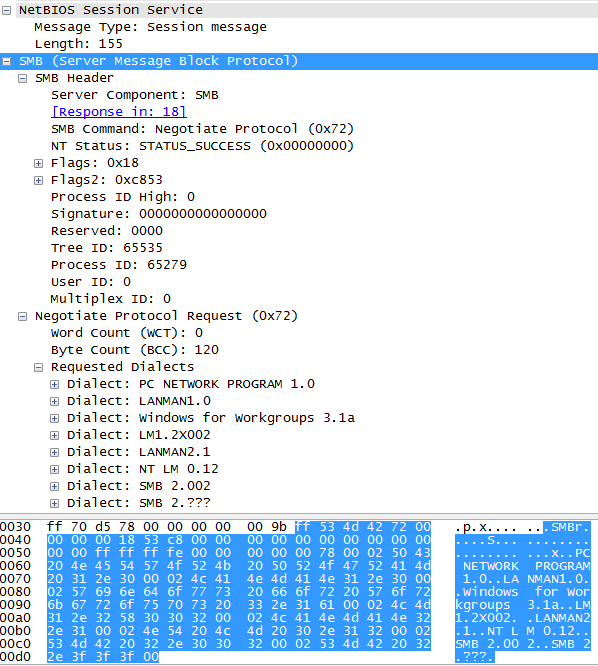This screenshot has height=666, width=598.
Task: Open the Response in: 18 link
Action: point(118,112)
